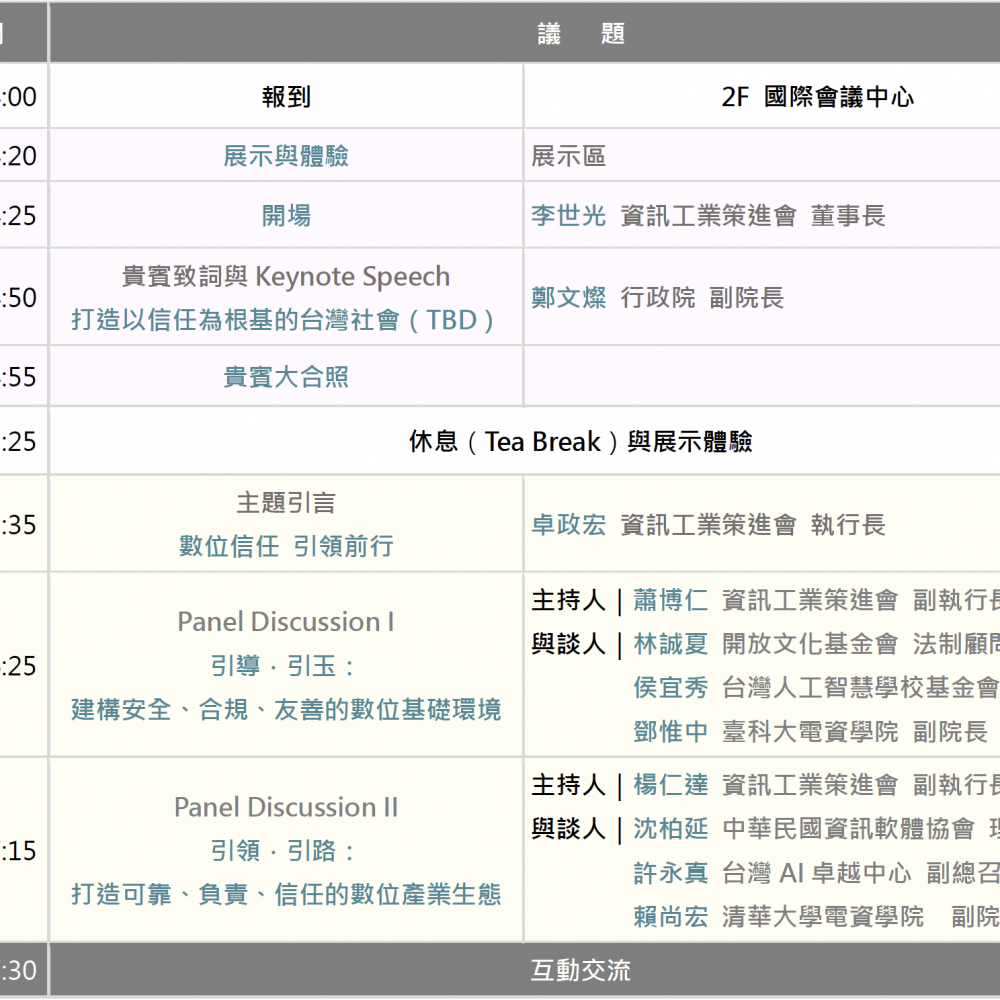Image resolution: width=1000 pixels, height=1000 pixels.
Task: Select speaker name 李世光
Action: 568,216
